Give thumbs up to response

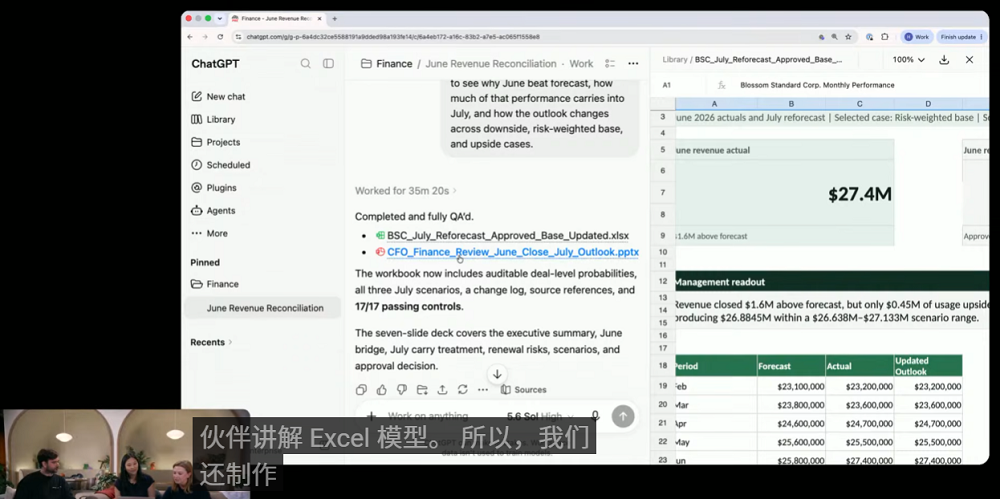pyautogui.click(x=381, y=390)
